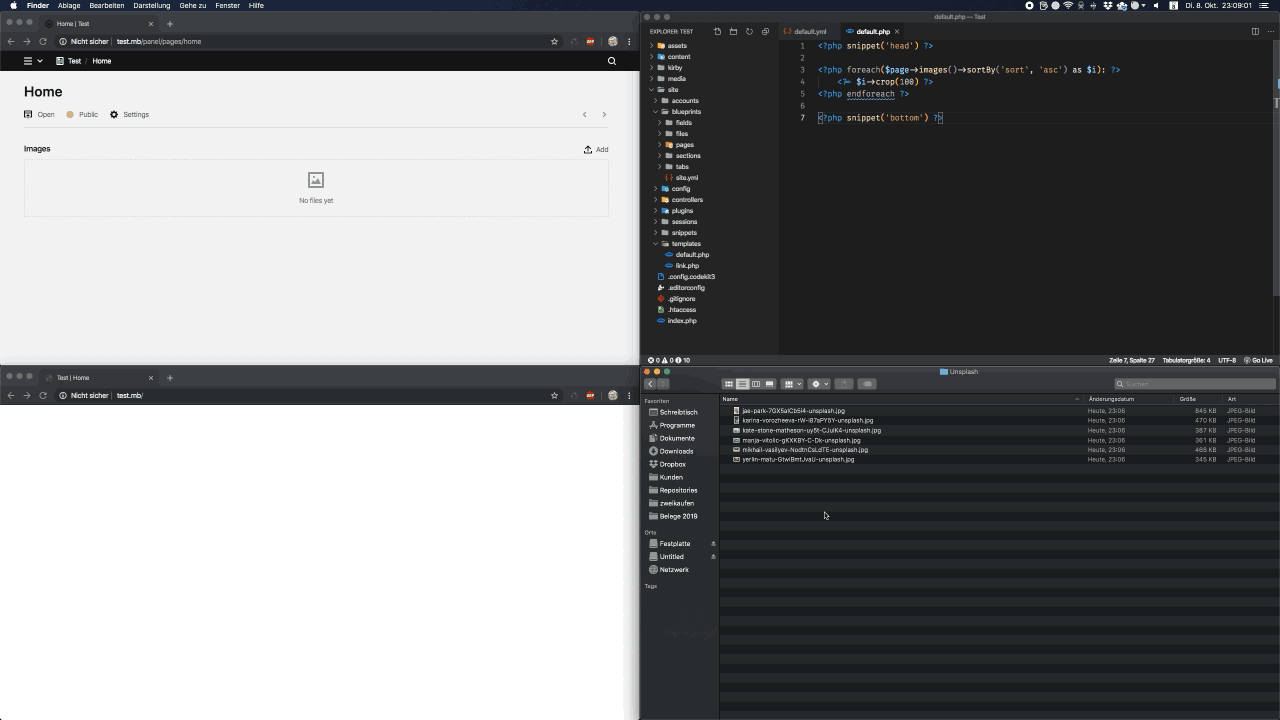
Task: Click the New Folder icon in VS Code explorer
Action: tap(733, 31)
